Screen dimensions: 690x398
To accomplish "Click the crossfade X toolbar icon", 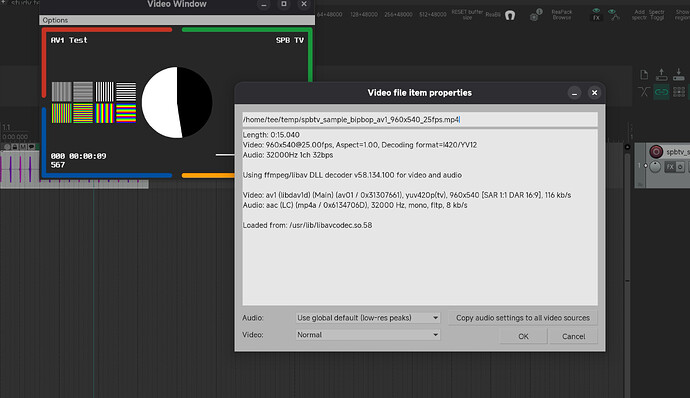I will 644,92.
